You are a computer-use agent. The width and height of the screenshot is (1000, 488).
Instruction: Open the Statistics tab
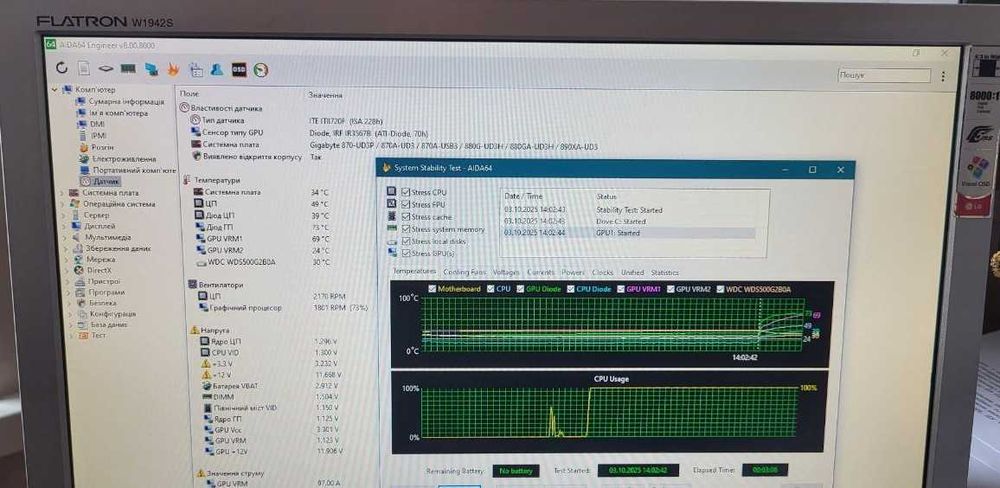[x=665, y=272]
